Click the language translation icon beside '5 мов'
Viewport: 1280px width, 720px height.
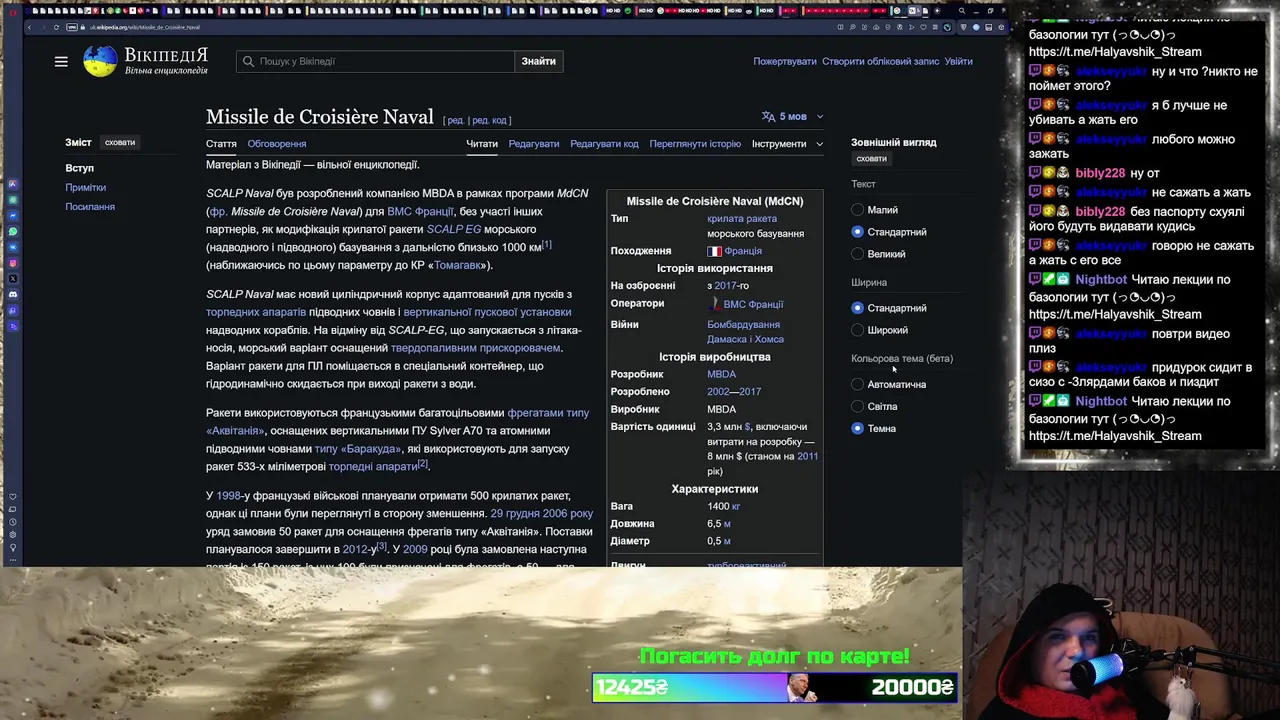(768, 117)
